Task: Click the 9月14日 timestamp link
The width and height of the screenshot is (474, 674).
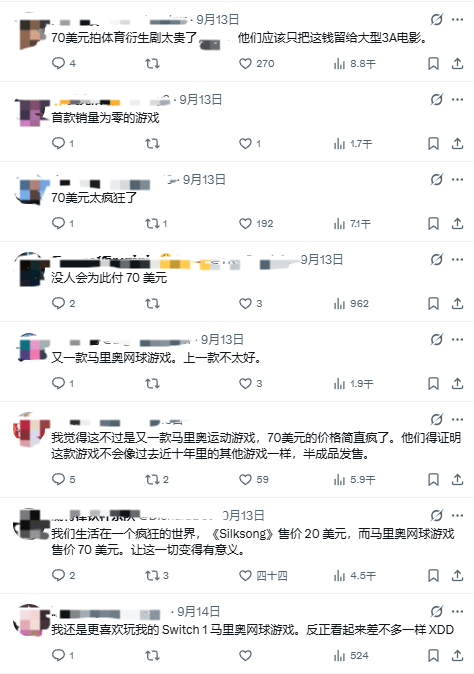Action: (199, 611)
